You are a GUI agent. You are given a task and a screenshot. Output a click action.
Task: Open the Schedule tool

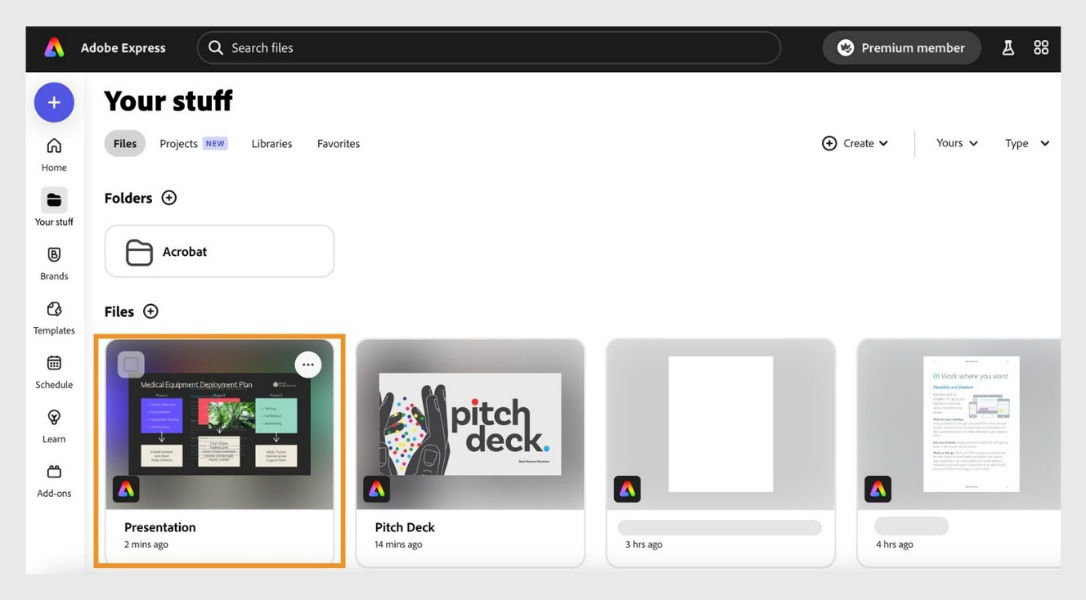pos(53,369)
